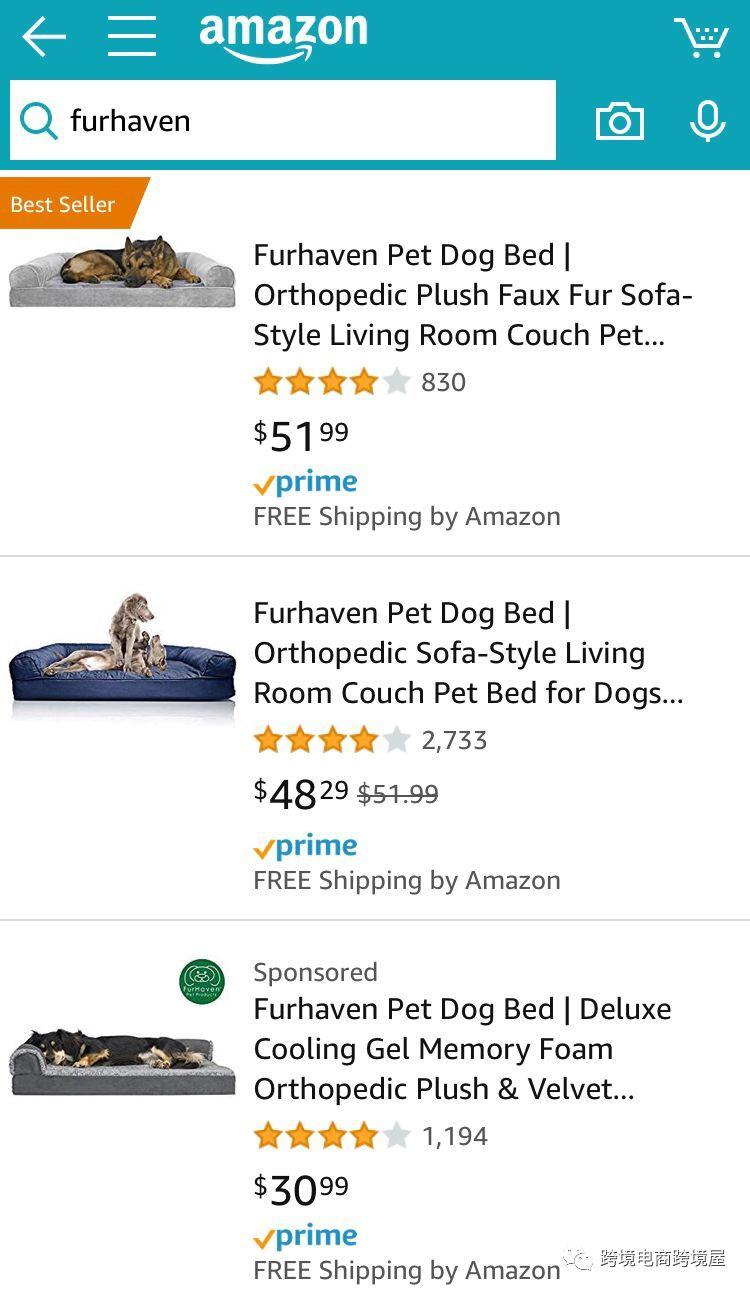Tap the FurHaven green brand logo

click(202, 981)
